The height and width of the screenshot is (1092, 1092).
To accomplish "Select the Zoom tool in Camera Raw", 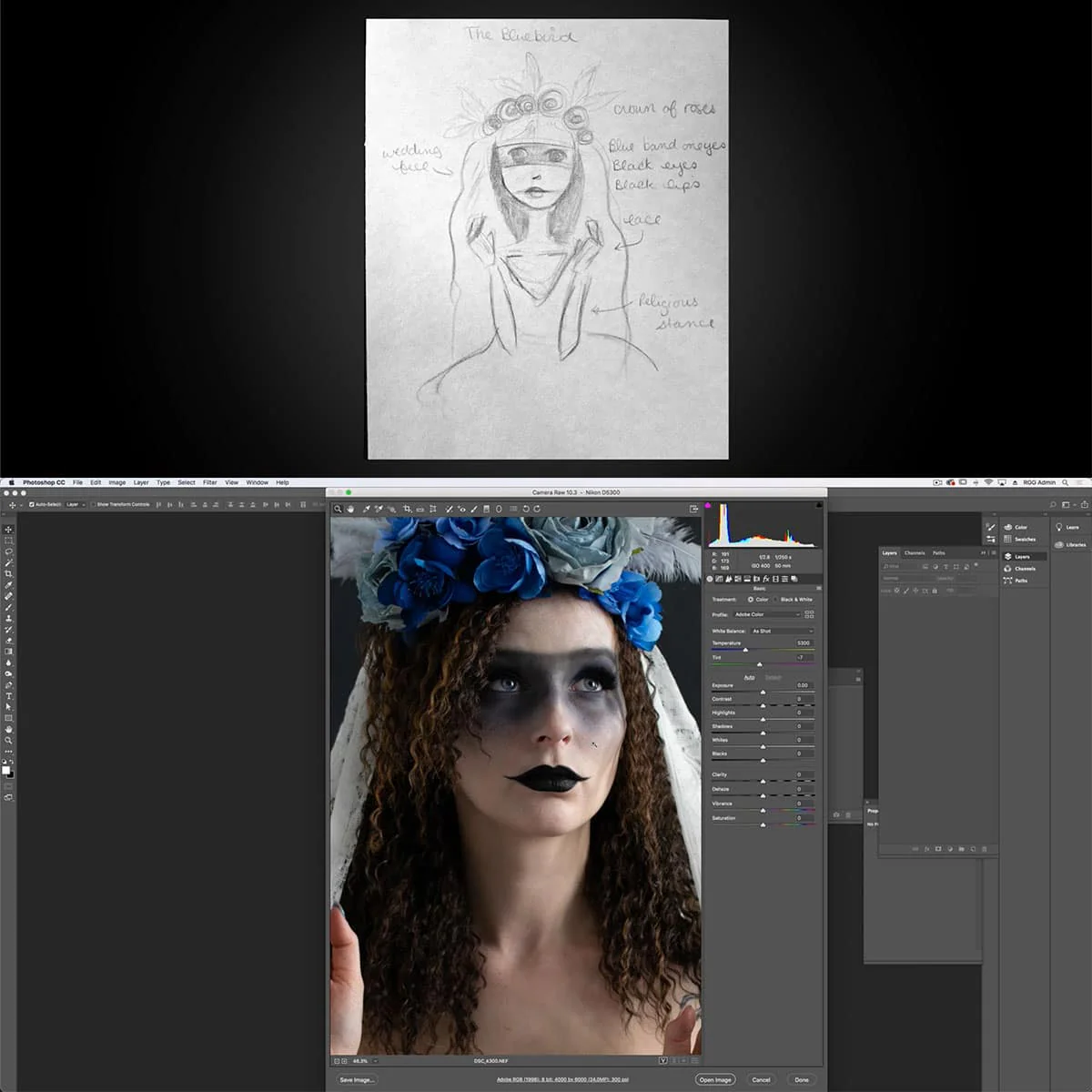I will 338,509.
